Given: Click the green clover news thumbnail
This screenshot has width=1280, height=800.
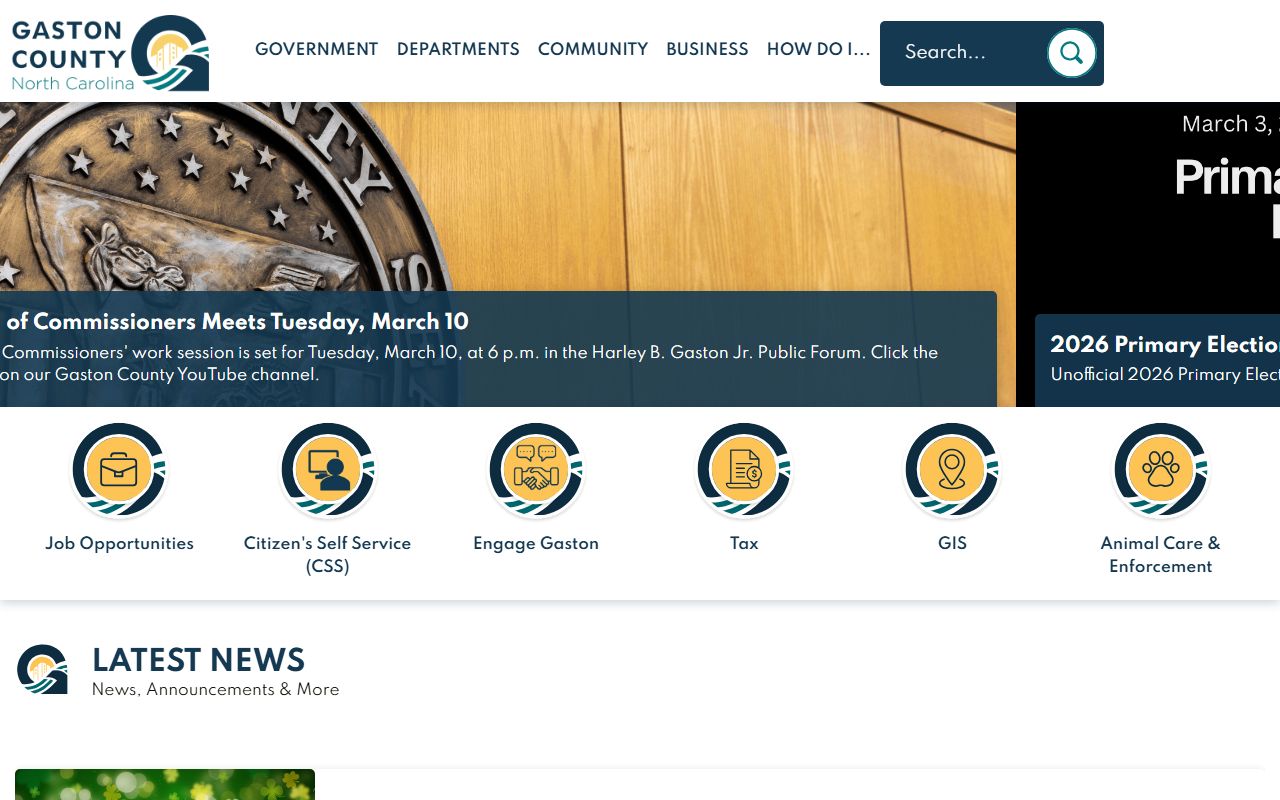Looking at the screenshot, I should tap(165, 784).
